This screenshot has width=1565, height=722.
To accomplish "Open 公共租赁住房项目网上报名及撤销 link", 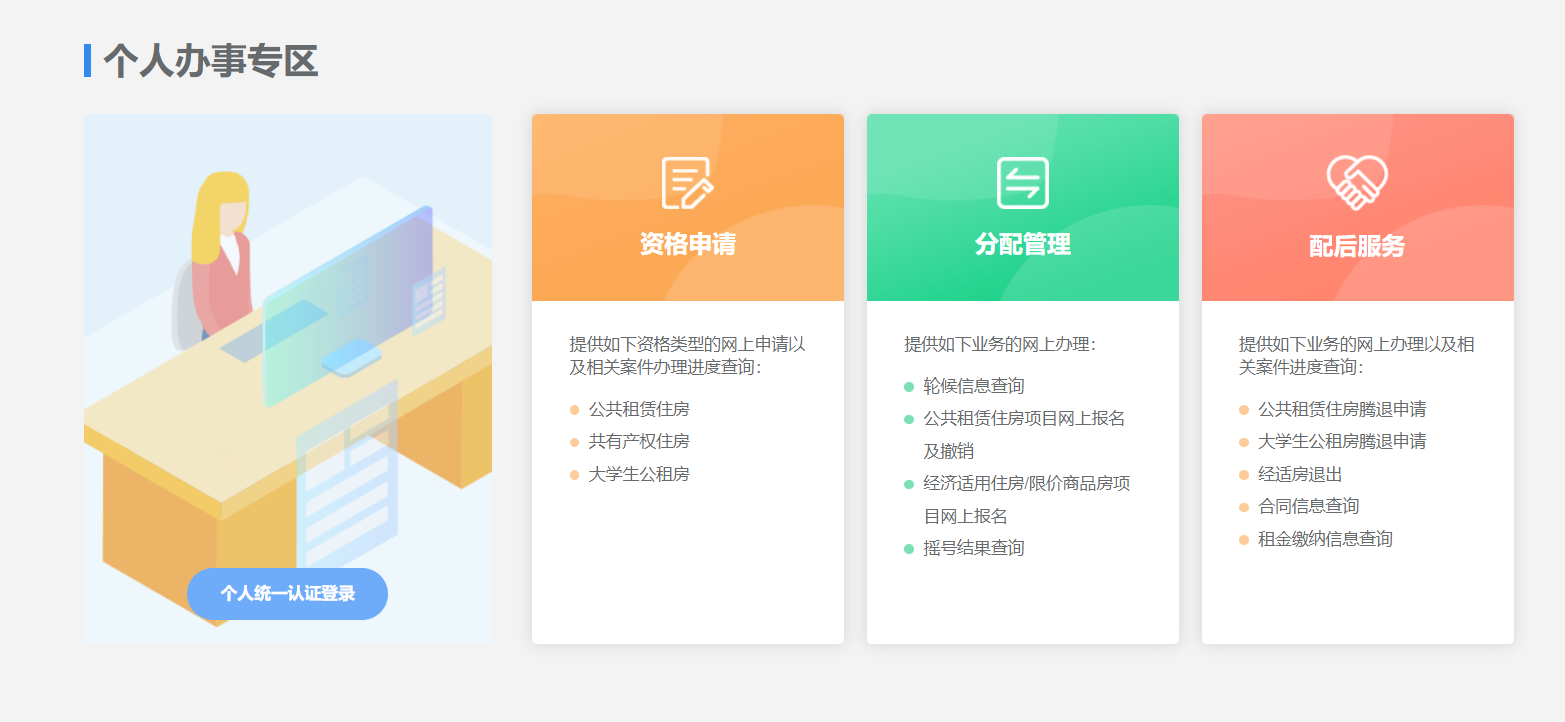I will [1025, 434].
